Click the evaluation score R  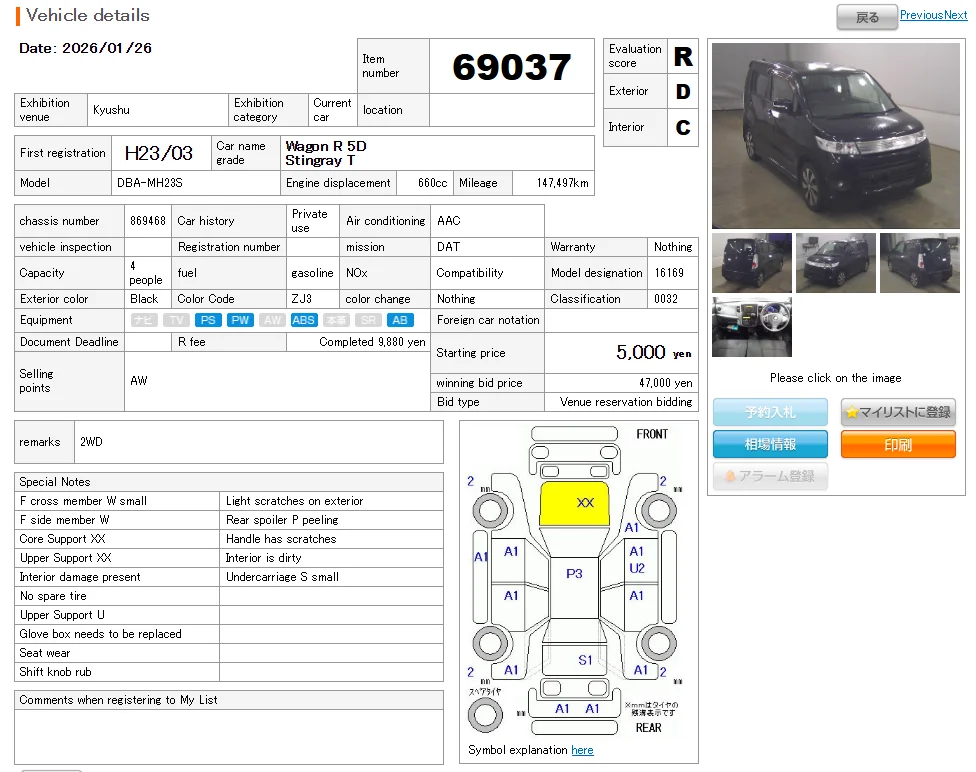683,57
